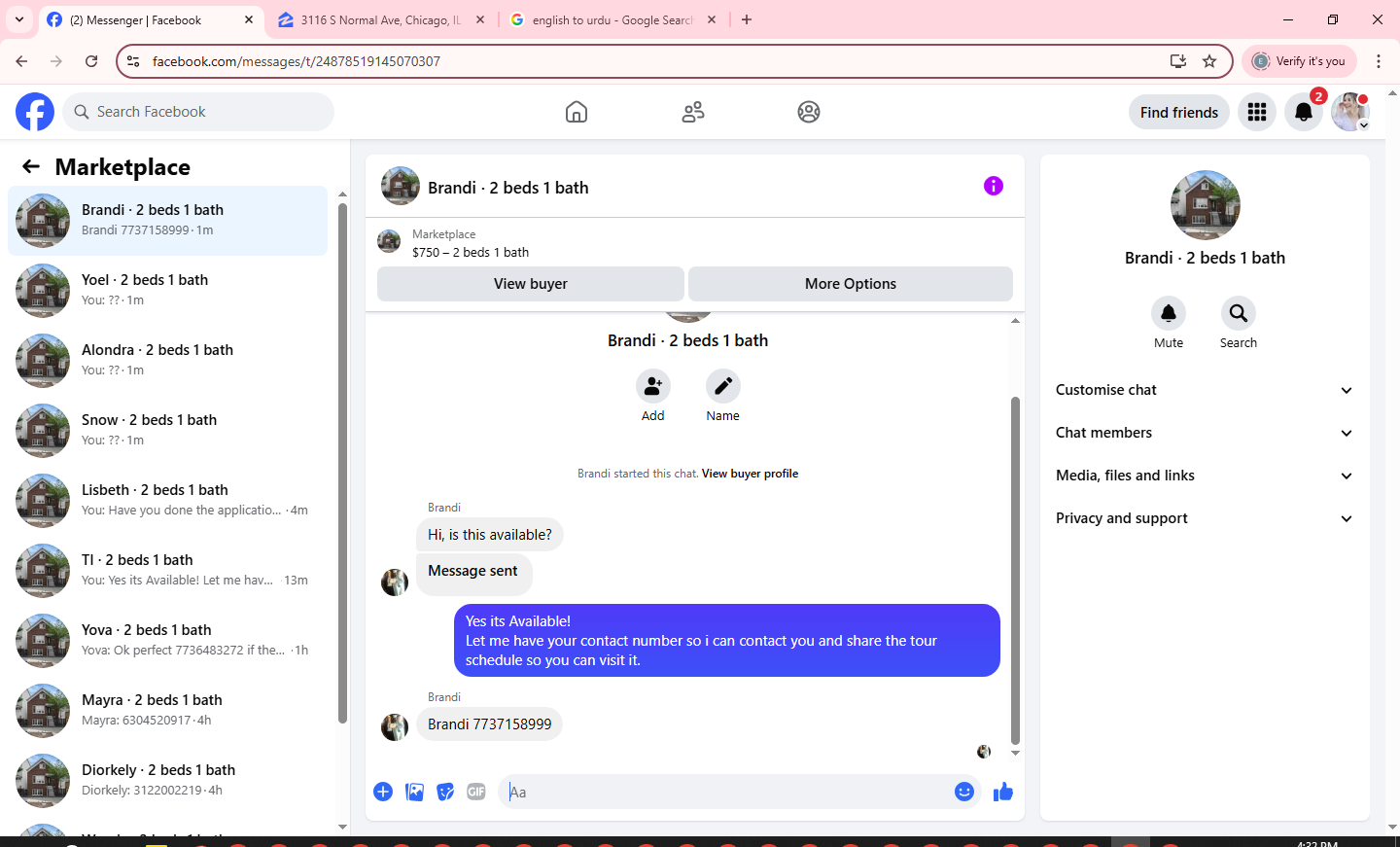Image resolution: width=1400 pixels, height=847 pixels.
Task: Send a thumbs-up like
Action: tap(1003, 792)
